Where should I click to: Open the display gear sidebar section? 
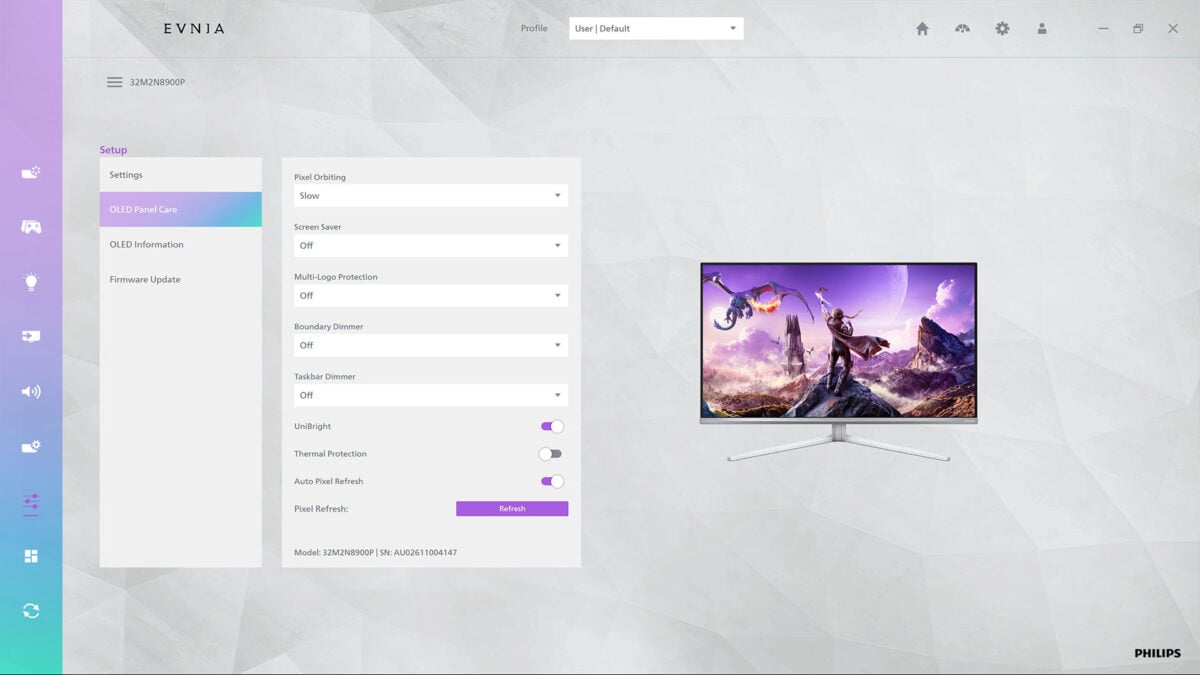point(31,446)
